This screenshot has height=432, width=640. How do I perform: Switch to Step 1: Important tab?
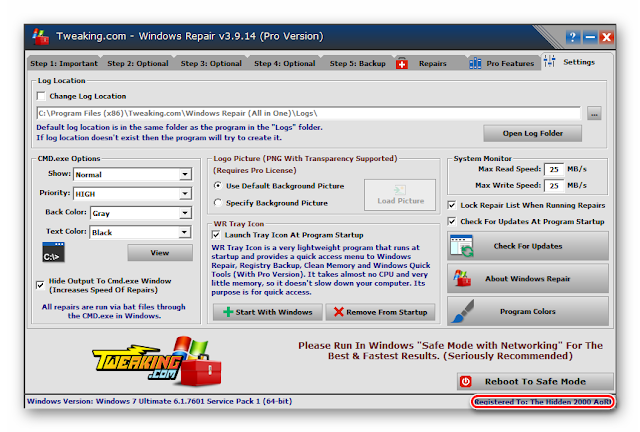64,63
